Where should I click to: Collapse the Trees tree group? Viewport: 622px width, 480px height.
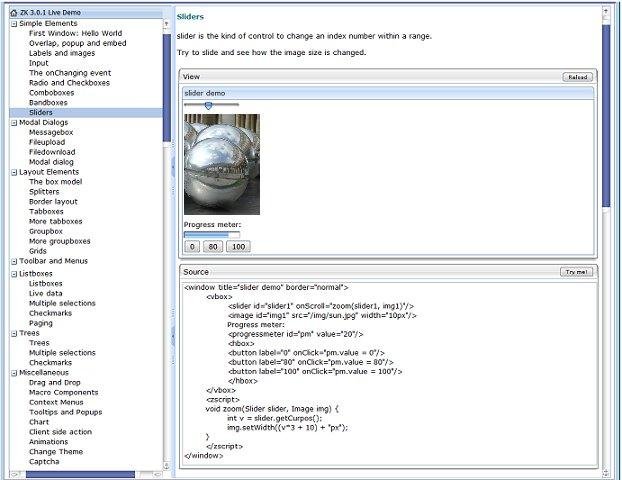(x=14, y=334)
